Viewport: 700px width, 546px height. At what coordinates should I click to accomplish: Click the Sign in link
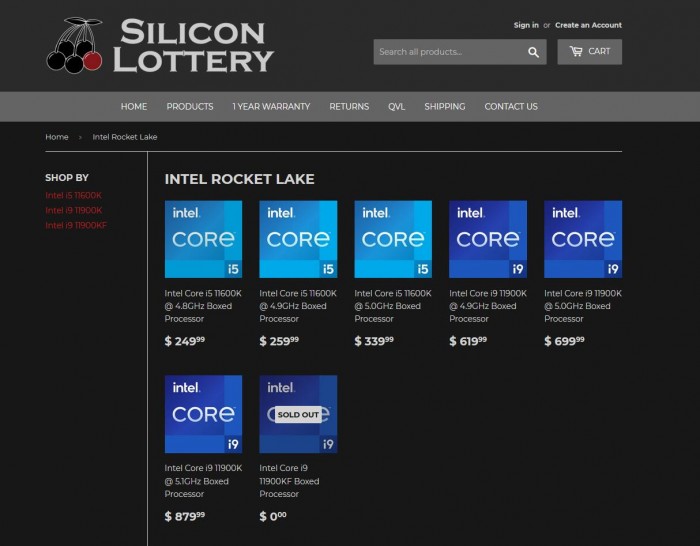click(x=526, y=25)
